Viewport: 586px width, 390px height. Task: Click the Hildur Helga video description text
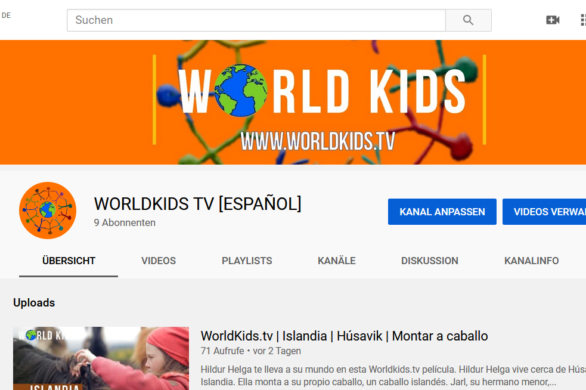tap(393, 375)
